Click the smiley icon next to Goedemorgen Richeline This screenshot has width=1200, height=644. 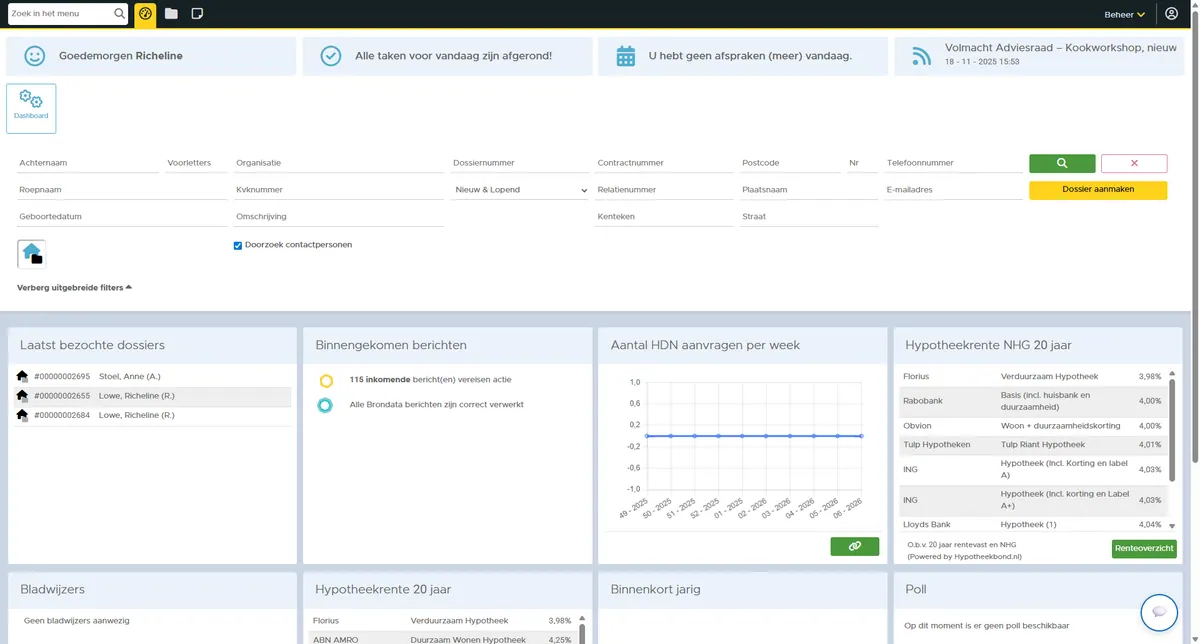[35, 56]
